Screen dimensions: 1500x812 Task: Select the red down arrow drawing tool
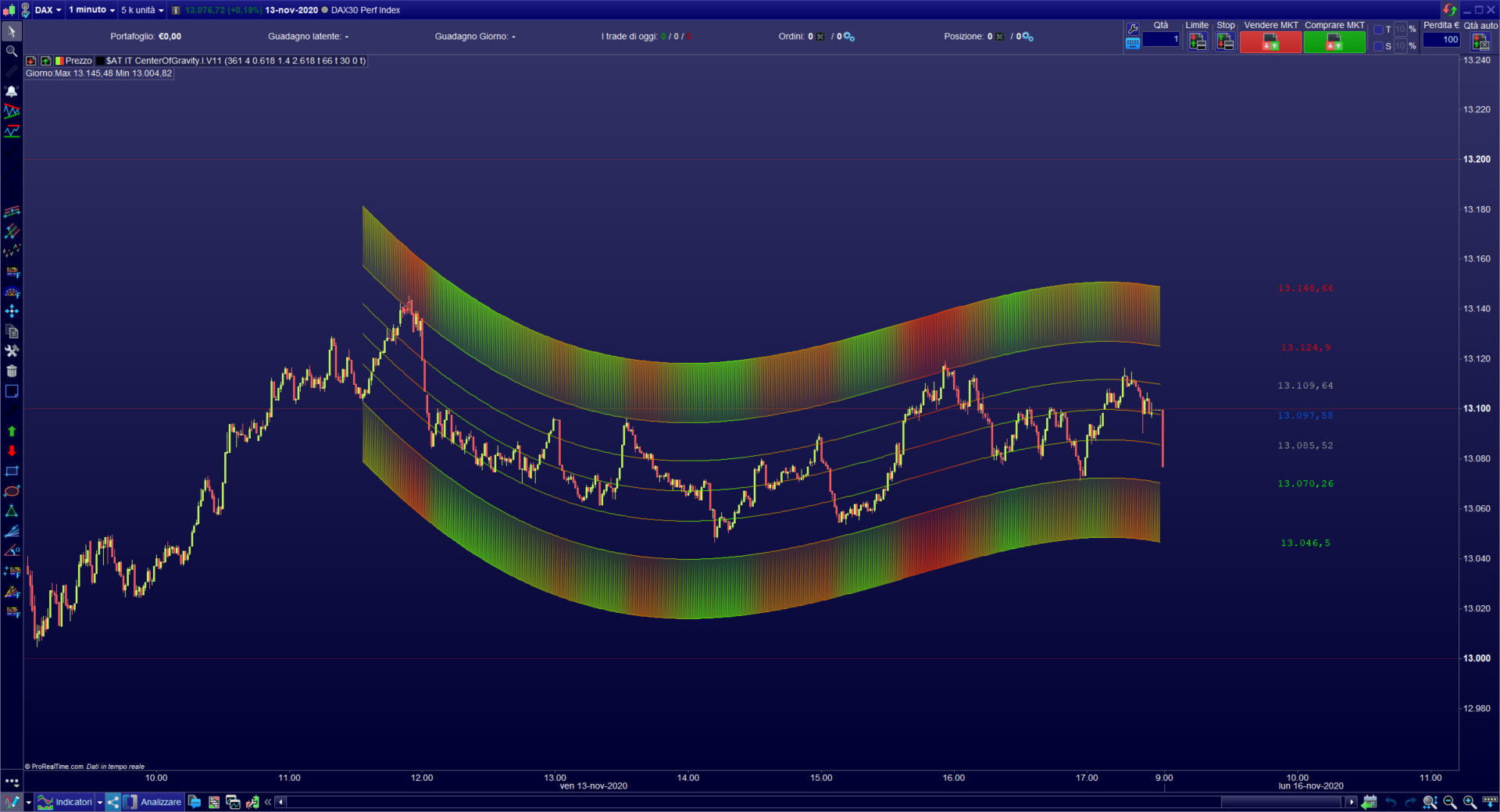12,451
